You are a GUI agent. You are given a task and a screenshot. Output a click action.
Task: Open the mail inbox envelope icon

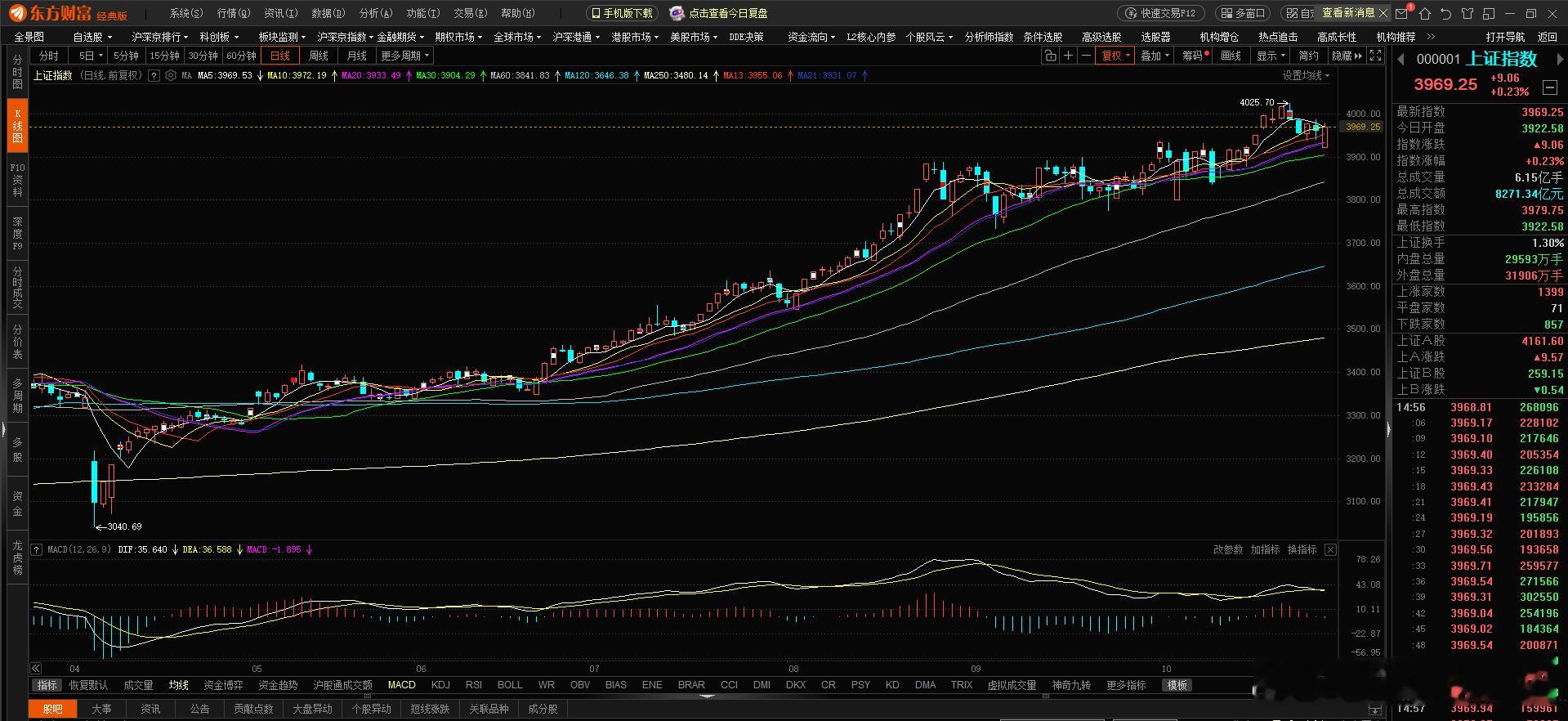pyautogui.click(x=1402, y=13)
